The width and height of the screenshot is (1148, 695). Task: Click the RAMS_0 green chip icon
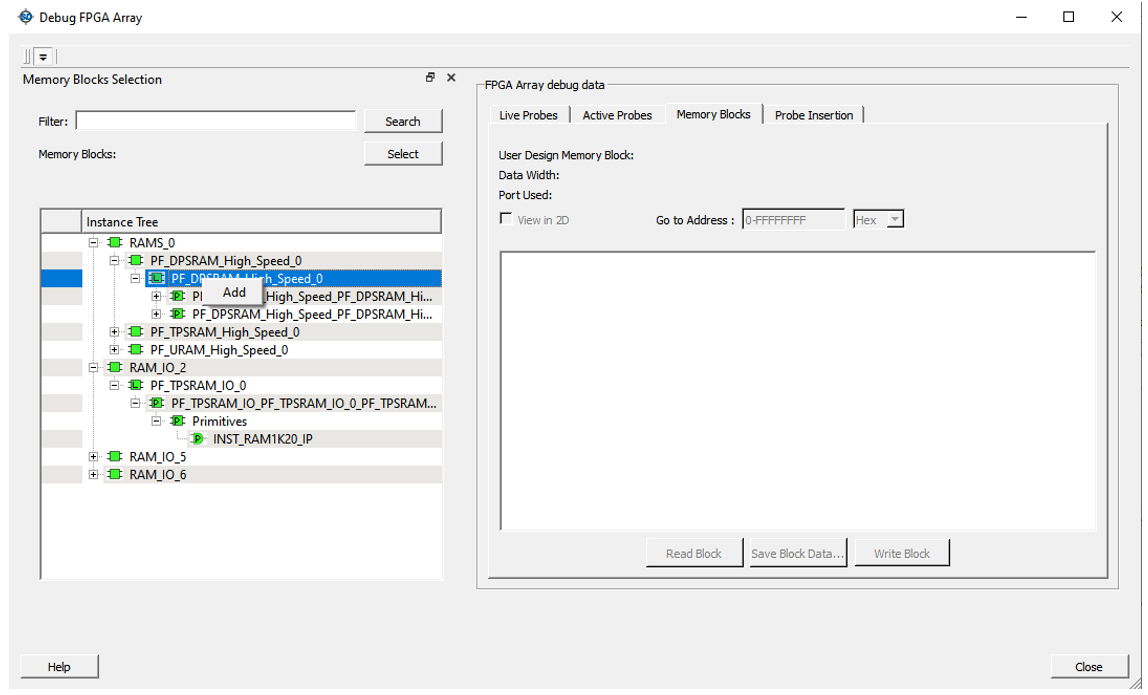point(115,243)
